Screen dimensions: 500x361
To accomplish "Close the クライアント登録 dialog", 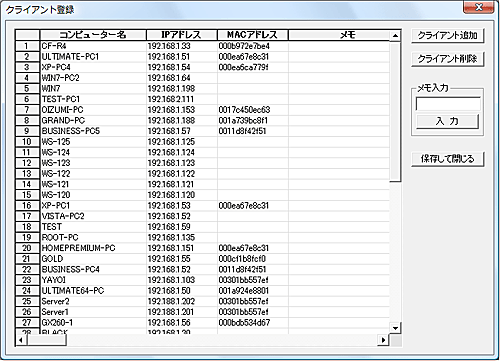I will pyautogui.click(x=479, y=7).
